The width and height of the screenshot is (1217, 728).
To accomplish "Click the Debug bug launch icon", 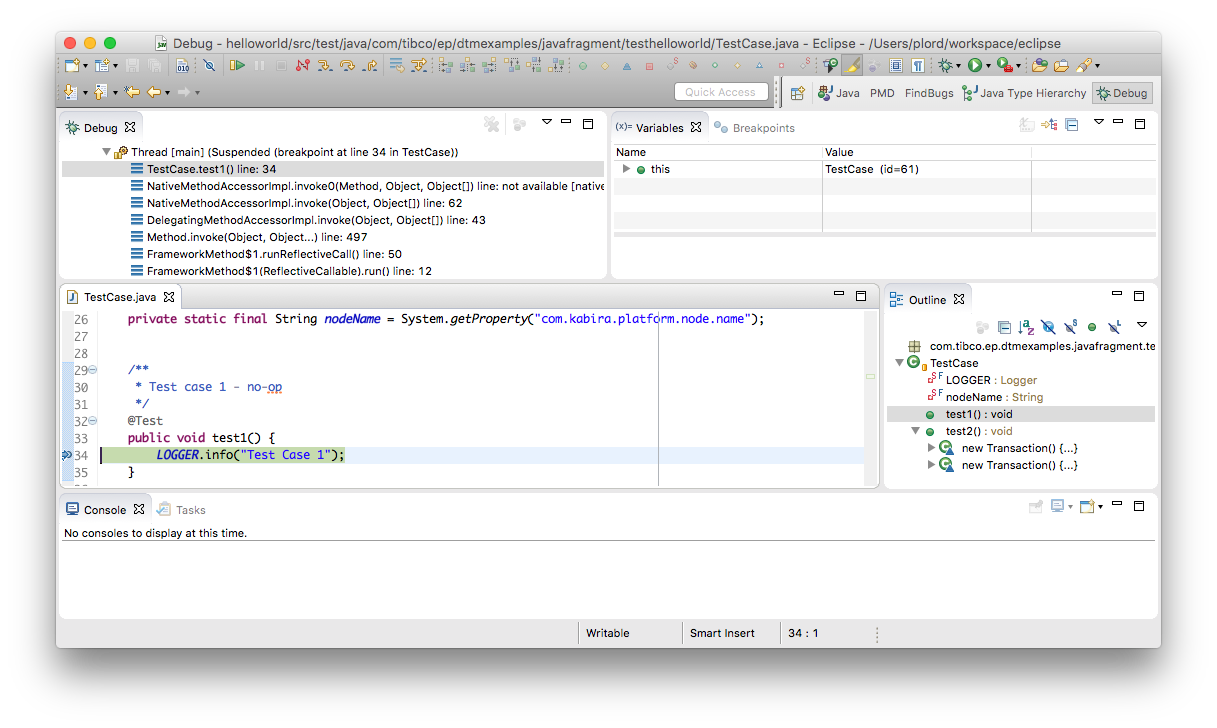I will [x=945, y=65].
